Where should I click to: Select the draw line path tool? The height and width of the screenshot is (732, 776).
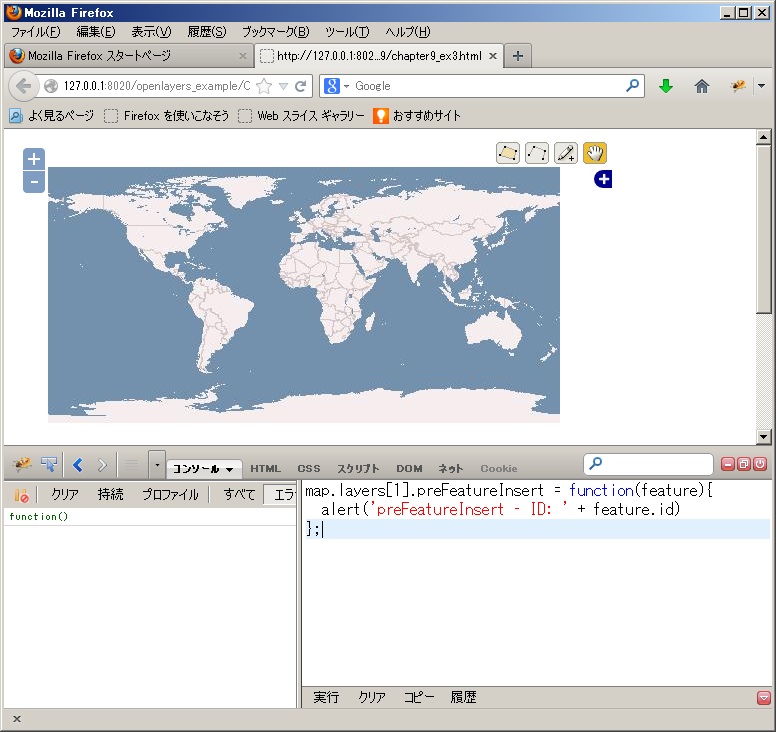(x=537, y=153)
